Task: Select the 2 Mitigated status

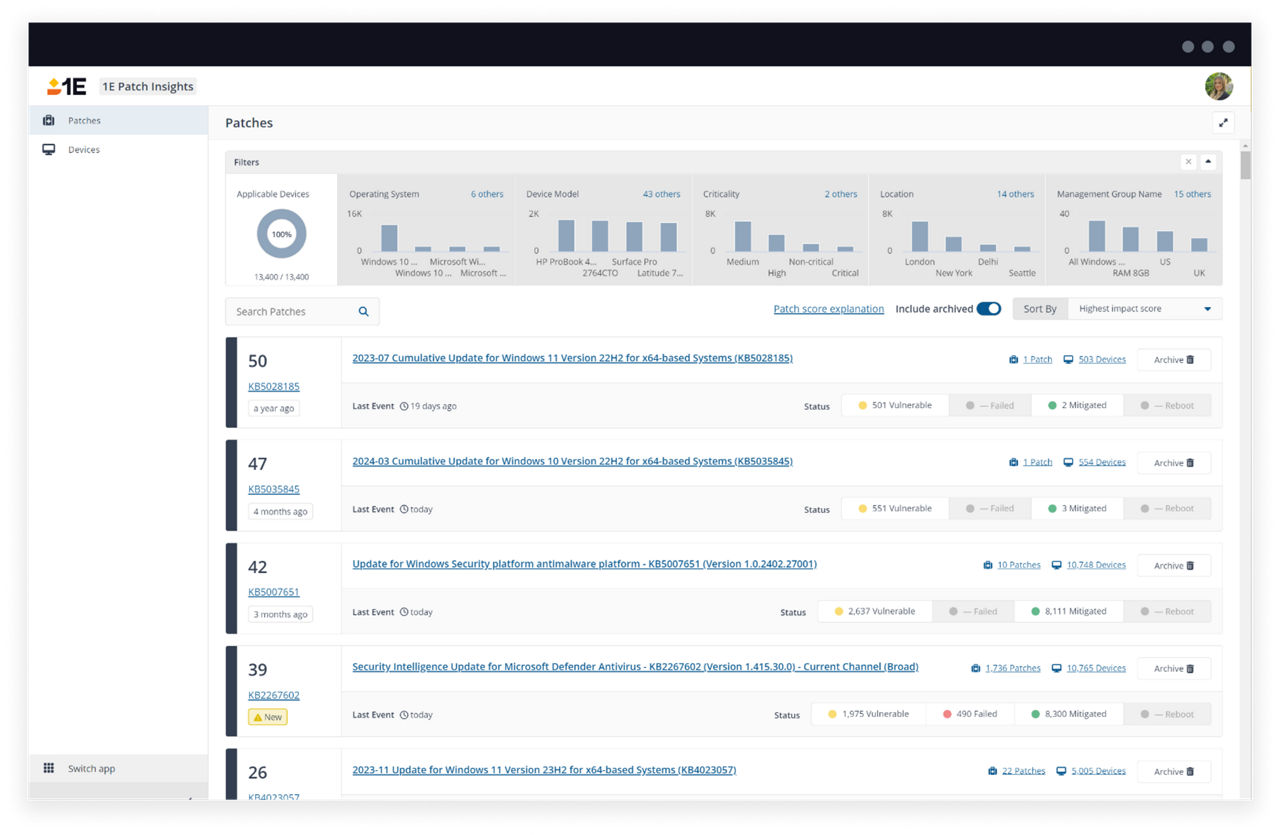Action: click(1077, 406)
